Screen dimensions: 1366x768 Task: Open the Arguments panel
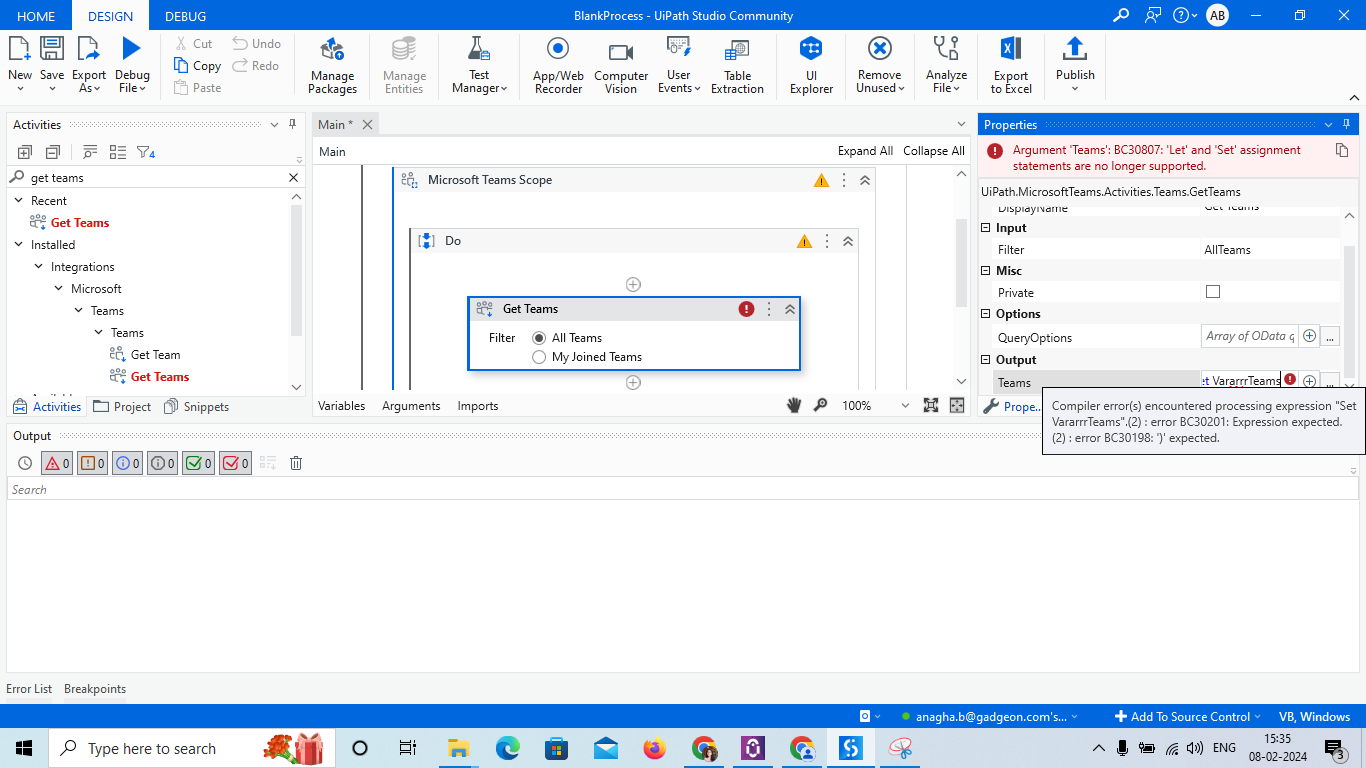point(411,406)
